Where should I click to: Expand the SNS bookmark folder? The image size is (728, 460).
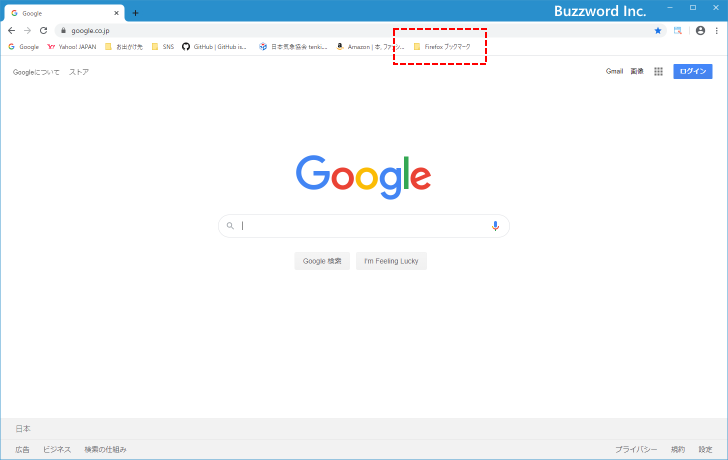pyautogui.click(x=163, y=47)
